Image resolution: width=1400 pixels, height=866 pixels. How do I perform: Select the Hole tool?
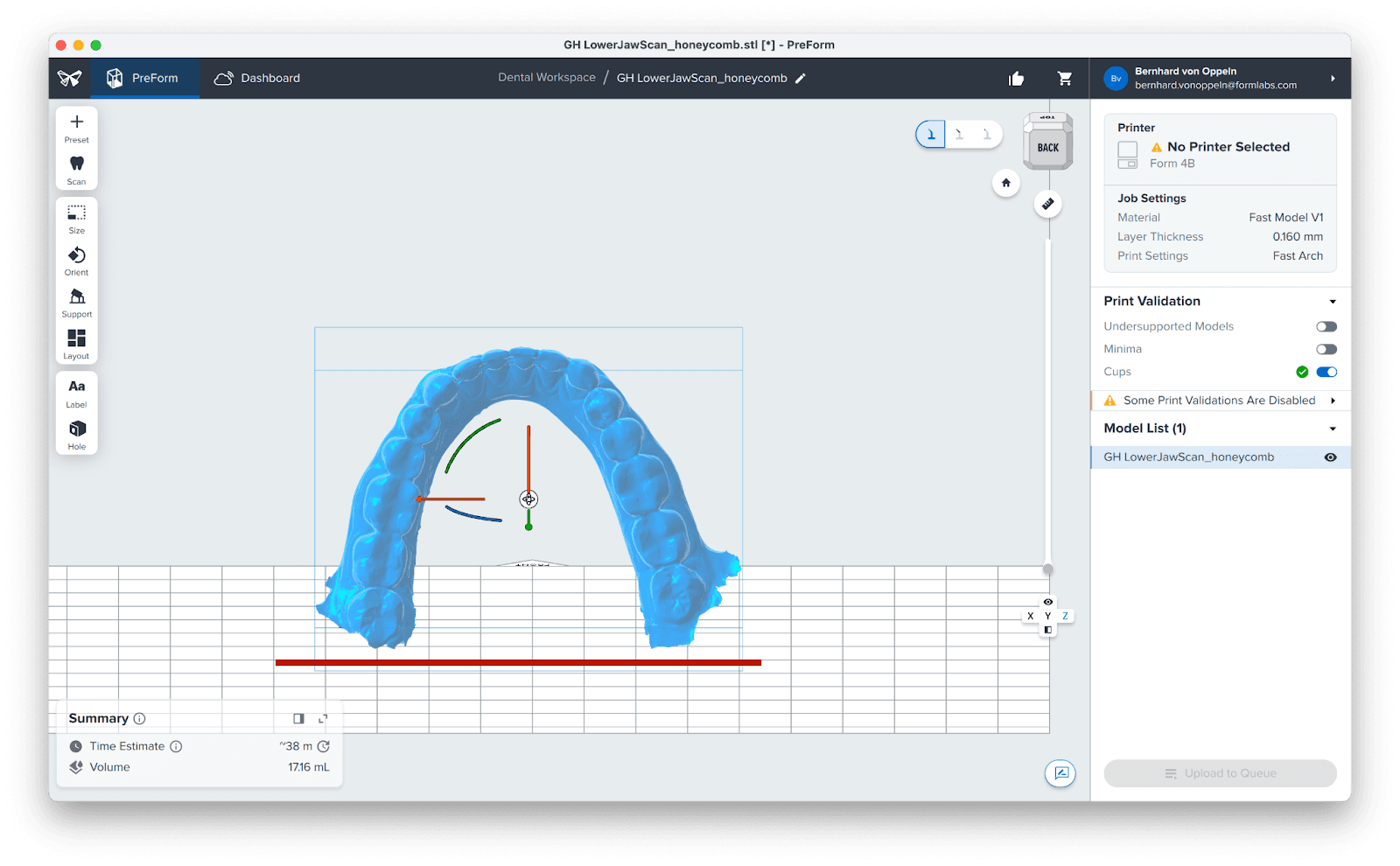tap(77, 434)
